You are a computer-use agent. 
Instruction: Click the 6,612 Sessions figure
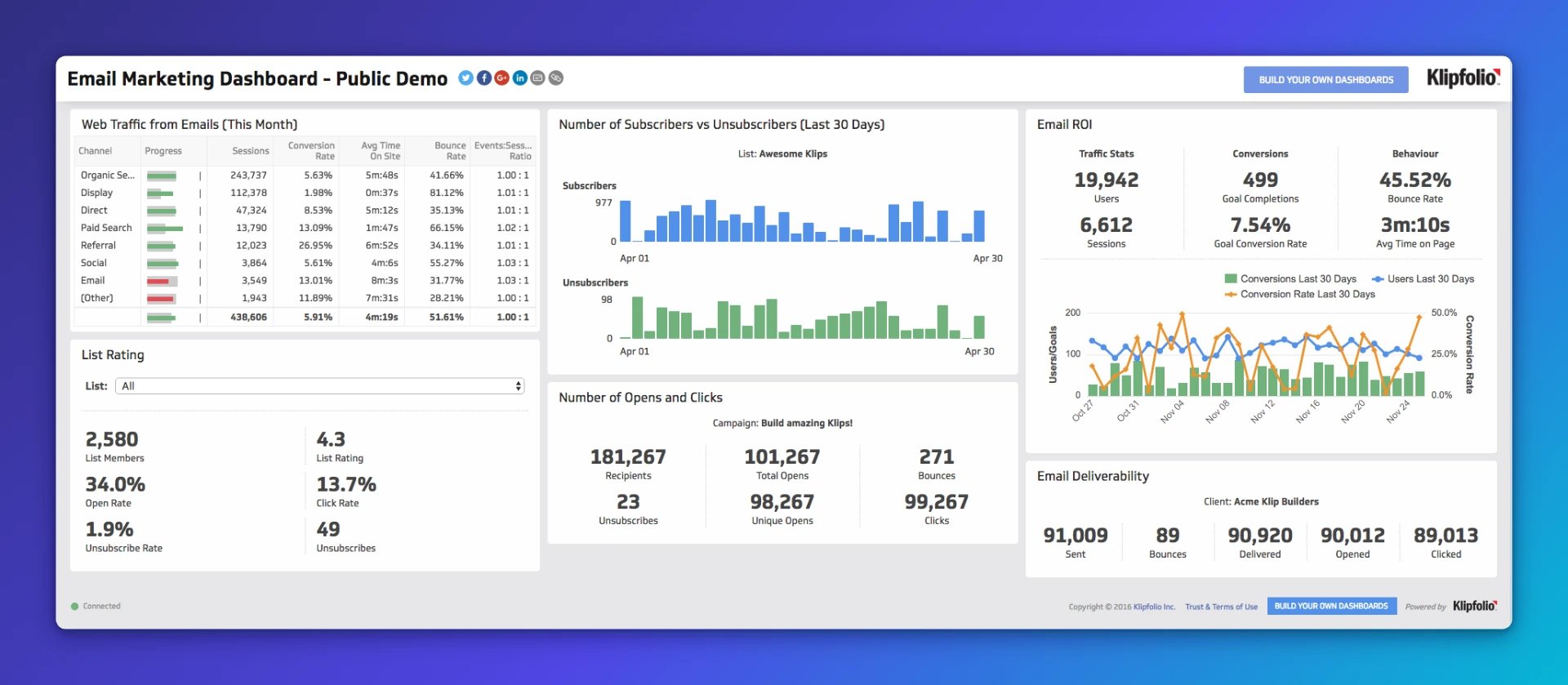click(x=1106, y=225)
